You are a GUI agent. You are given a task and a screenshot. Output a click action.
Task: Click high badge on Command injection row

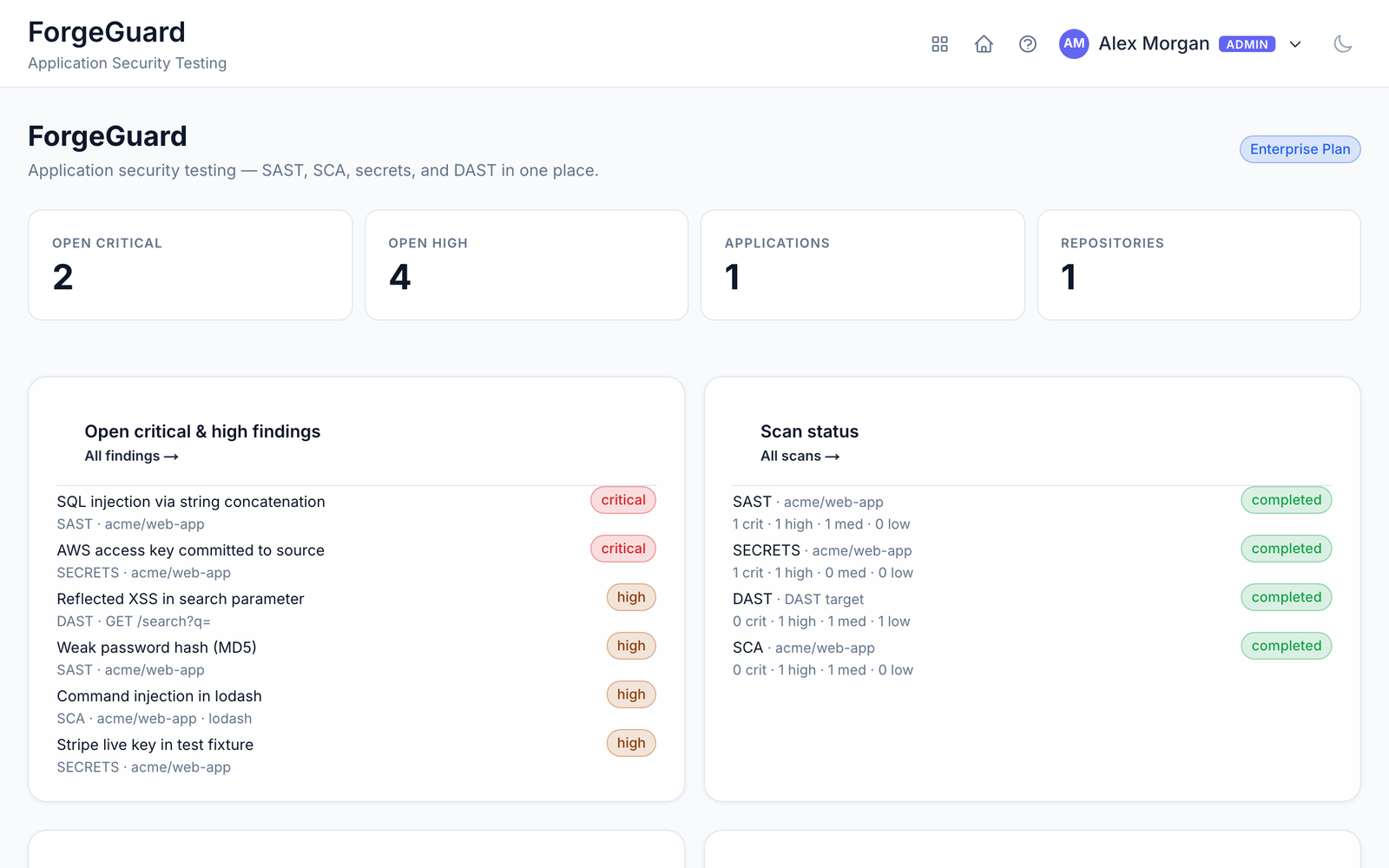click(631, 694)
